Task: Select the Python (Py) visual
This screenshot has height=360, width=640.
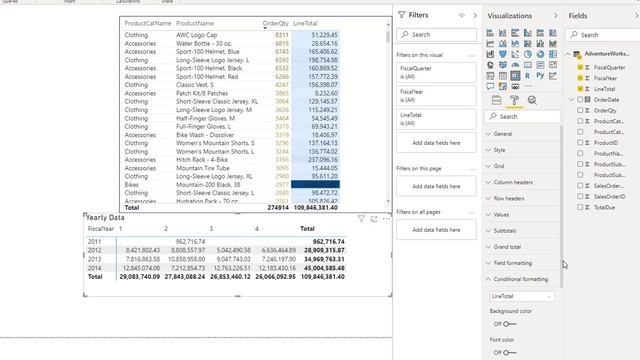Action: (x=540, y=76)
